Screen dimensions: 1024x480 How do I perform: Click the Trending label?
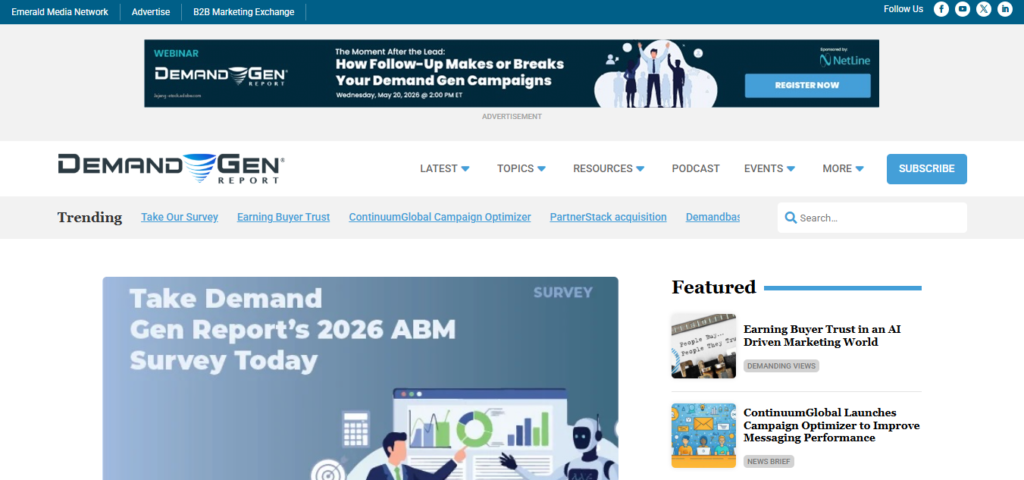click(89, 217)
